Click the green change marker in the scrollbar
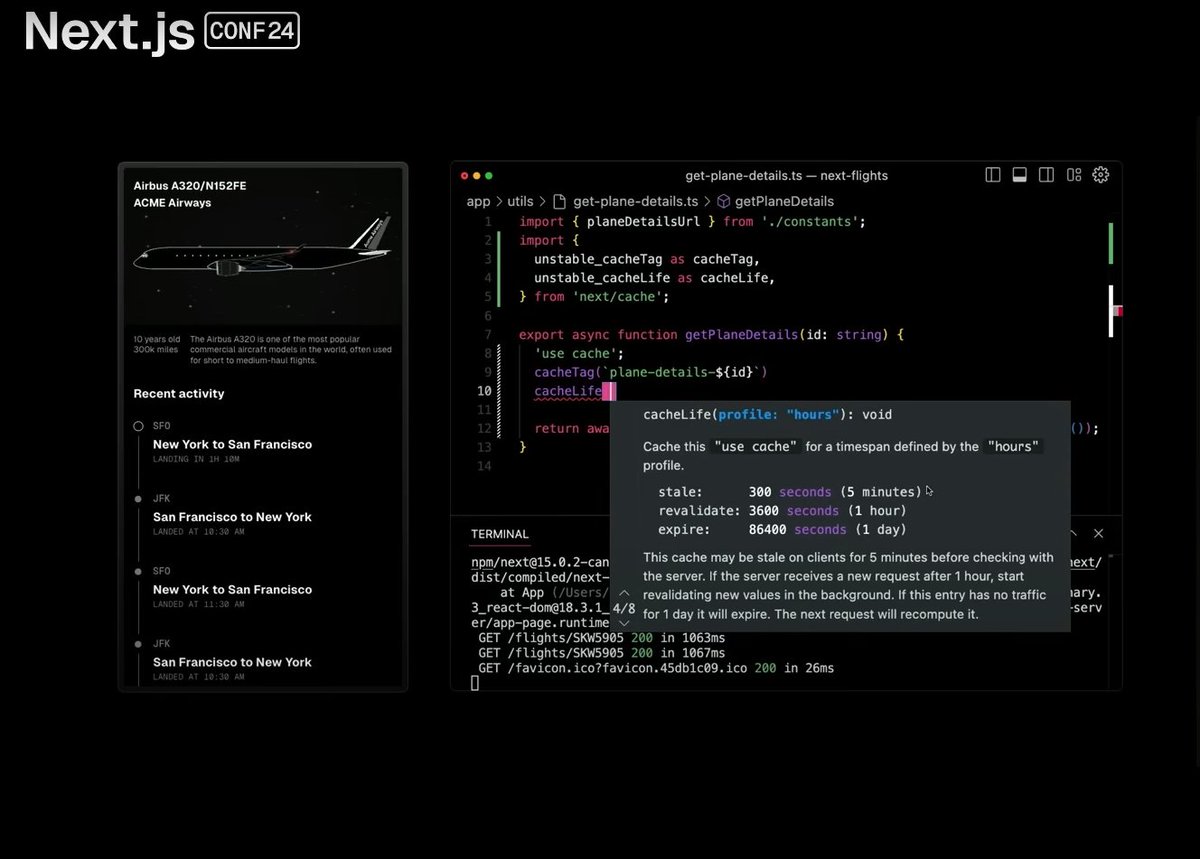Screen dimensions: 1200x859 [1110, 242]
